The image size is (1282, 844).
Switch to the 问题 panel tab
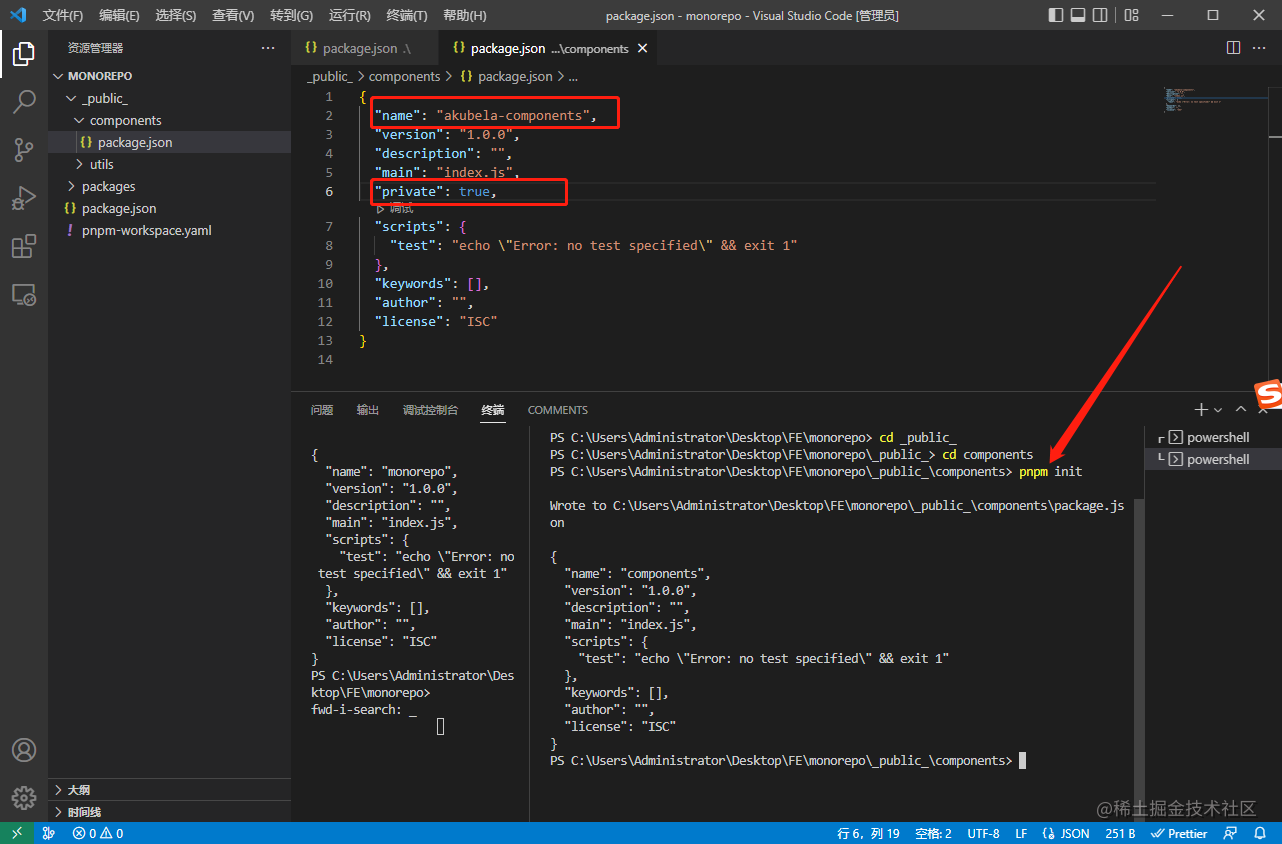321,410
